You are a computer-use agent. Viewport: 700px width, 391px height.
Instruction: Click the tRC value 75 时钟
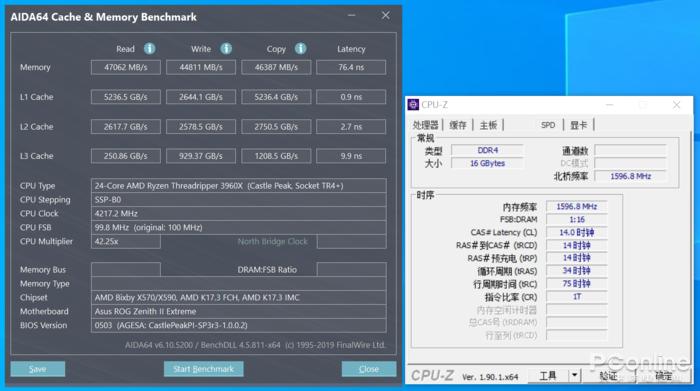click(x=577, y=284)
